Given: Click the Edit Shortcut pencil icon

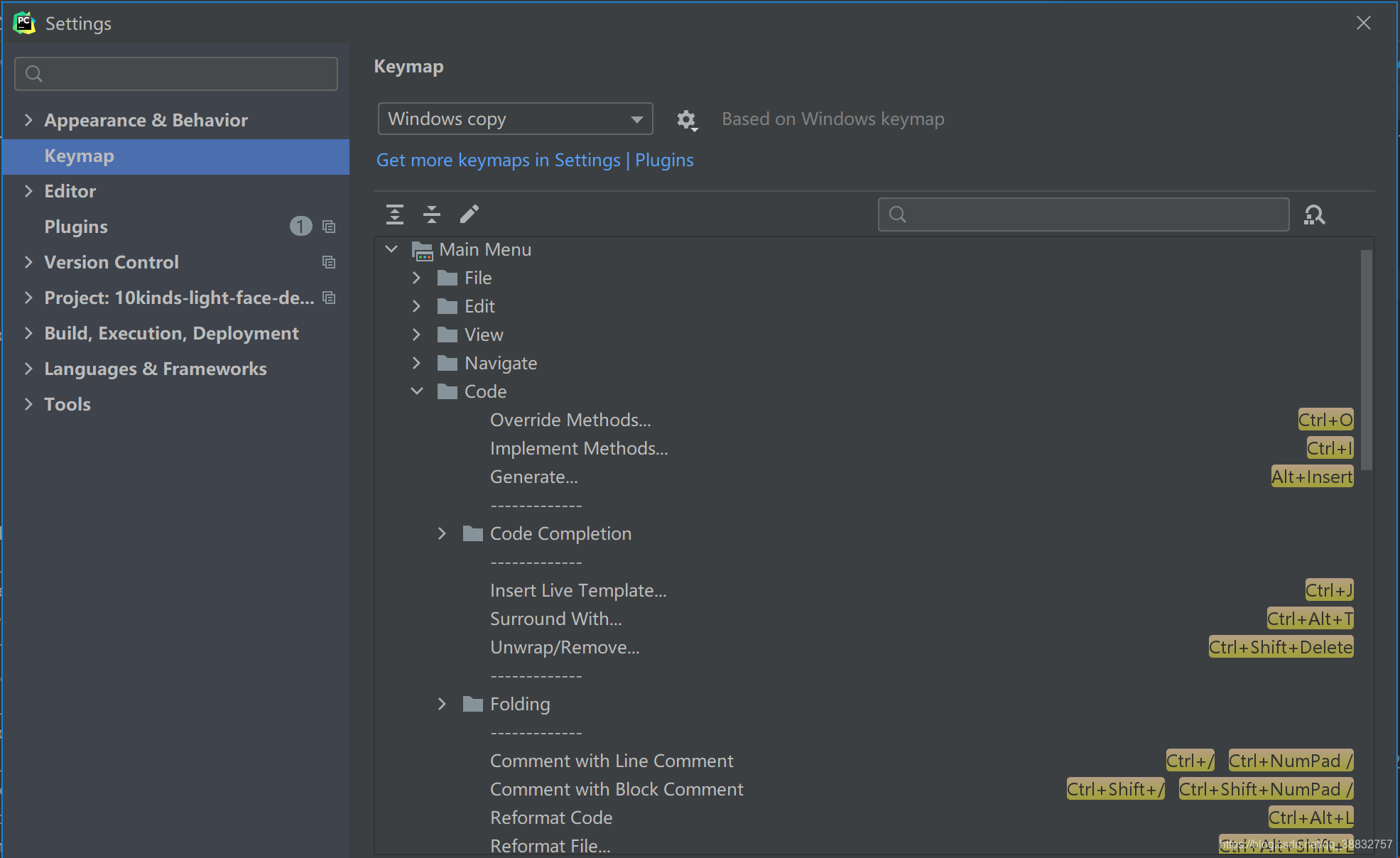Looking at the screenshot, I should [x=470, y=214].
